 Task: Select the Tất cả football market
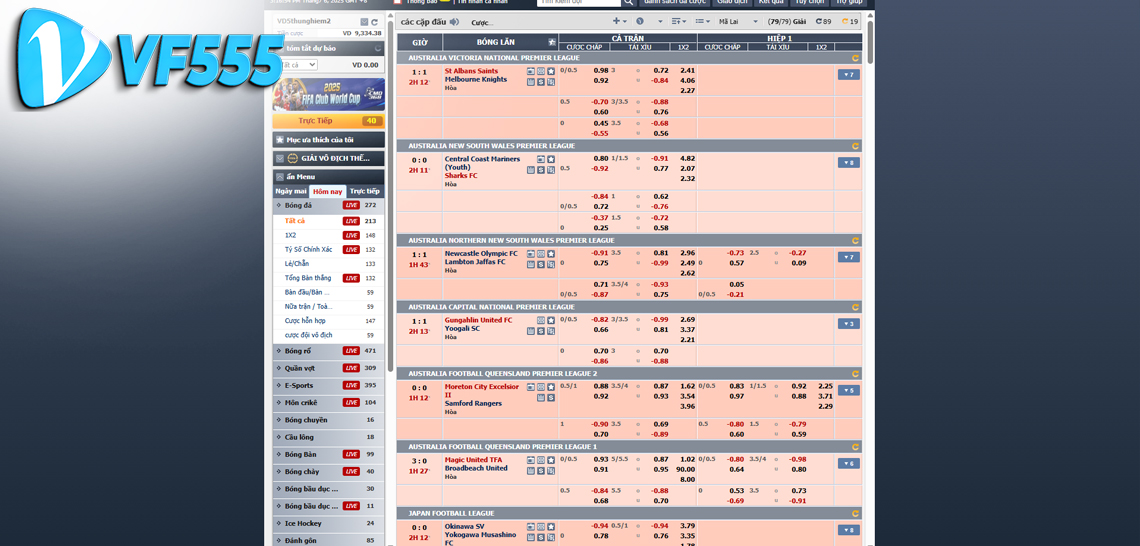pyautogui.click(x=329, y=221)
